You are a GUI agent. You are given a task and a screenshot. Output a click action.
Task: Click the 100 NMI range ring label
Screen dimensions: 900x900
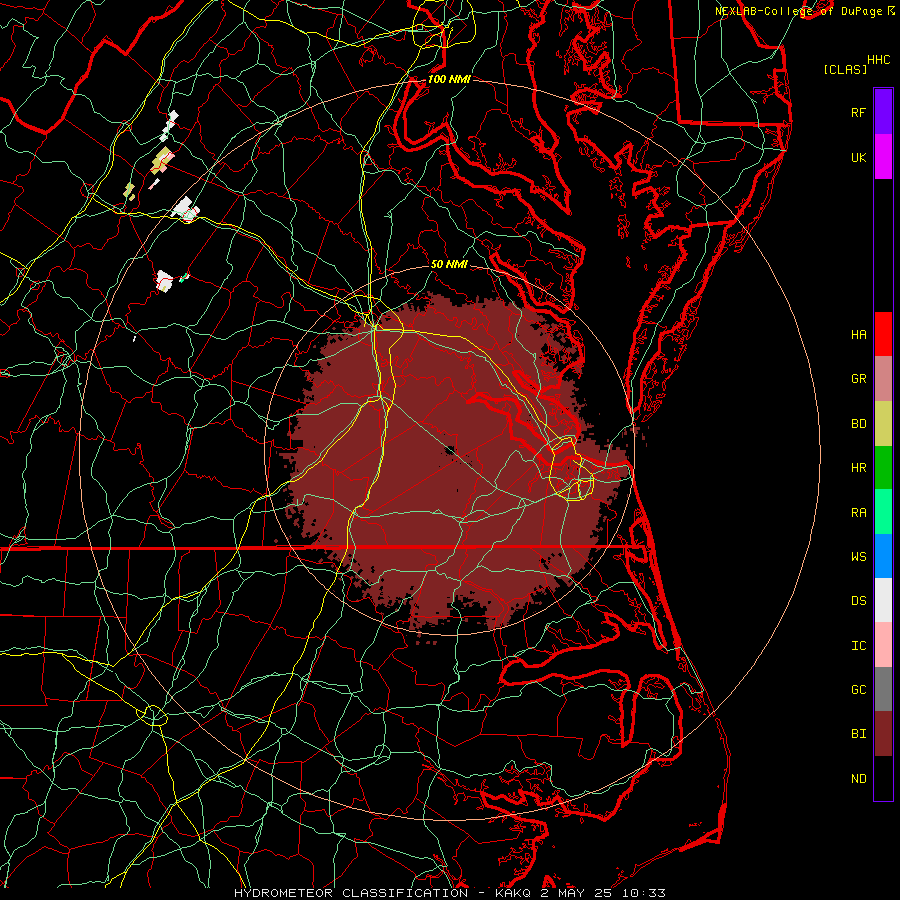(449, 79)
